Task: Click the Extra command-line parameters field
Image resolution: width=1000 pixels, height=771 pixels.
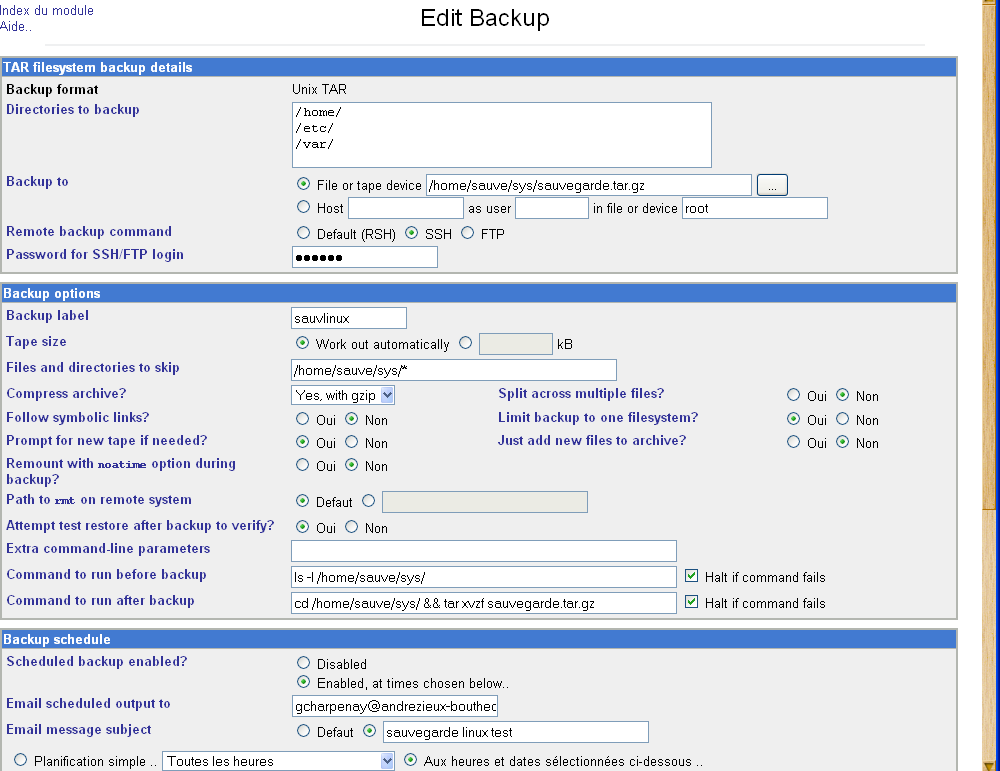Action: pyautogui.click(x=484, y=551)
